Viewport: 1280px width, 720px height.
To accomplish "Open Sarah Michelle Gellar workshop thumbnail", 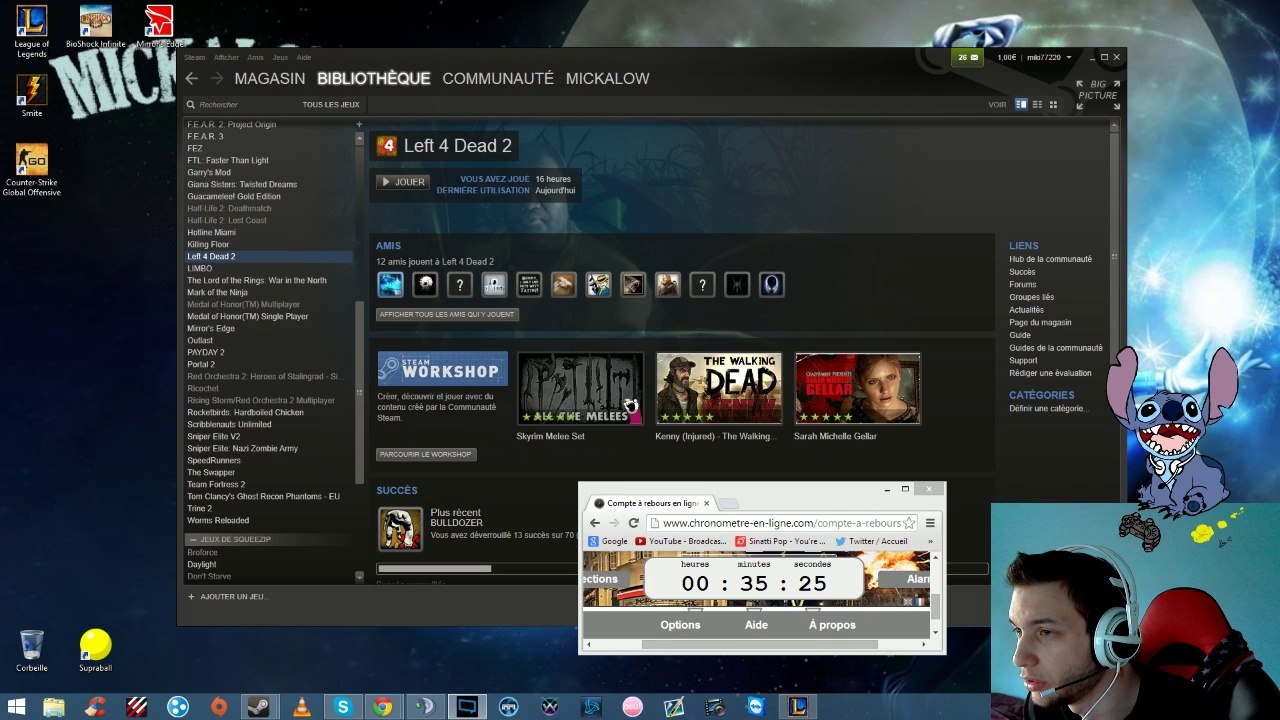I will click(857, 388).
